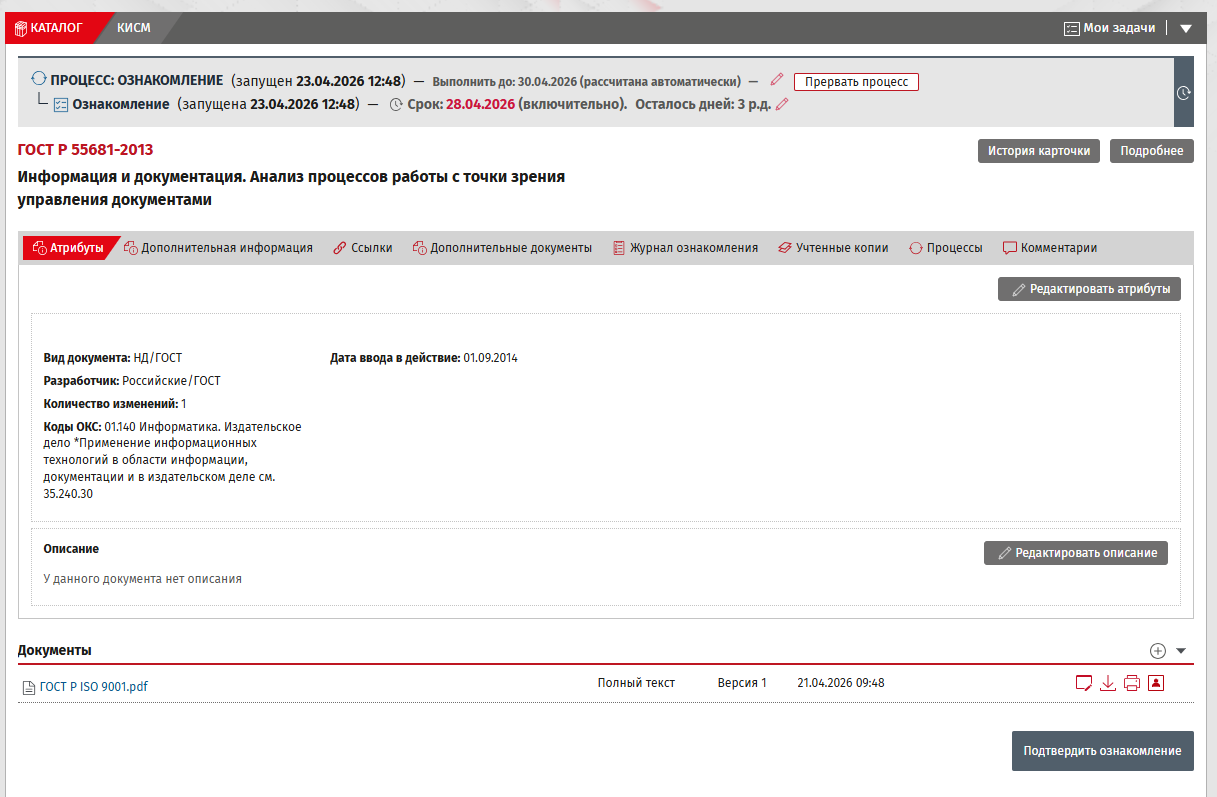The width and height of the screenshot is (1217, 797).
Task: Edit the process deadline with the pencil icon
Action: tap(777, 80)
